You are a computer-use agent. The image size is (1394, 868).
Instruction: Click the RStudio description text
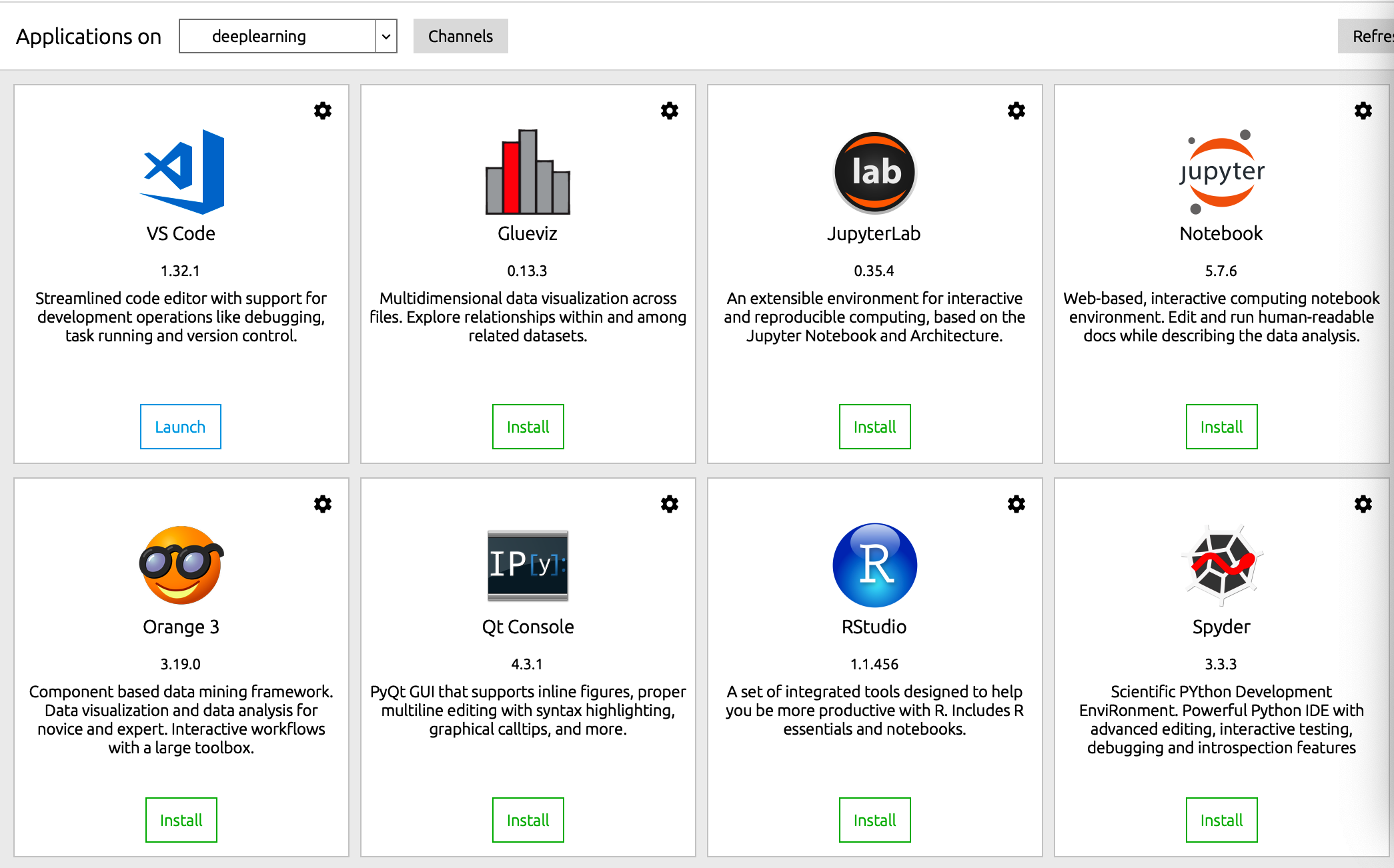[874, 710]
